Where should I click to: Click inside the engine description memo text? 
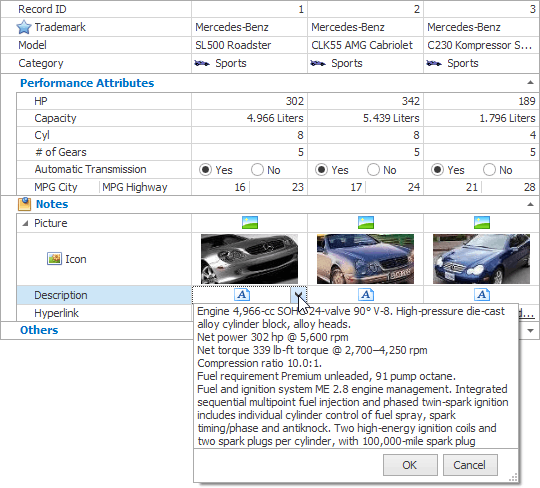coord(356,376)
